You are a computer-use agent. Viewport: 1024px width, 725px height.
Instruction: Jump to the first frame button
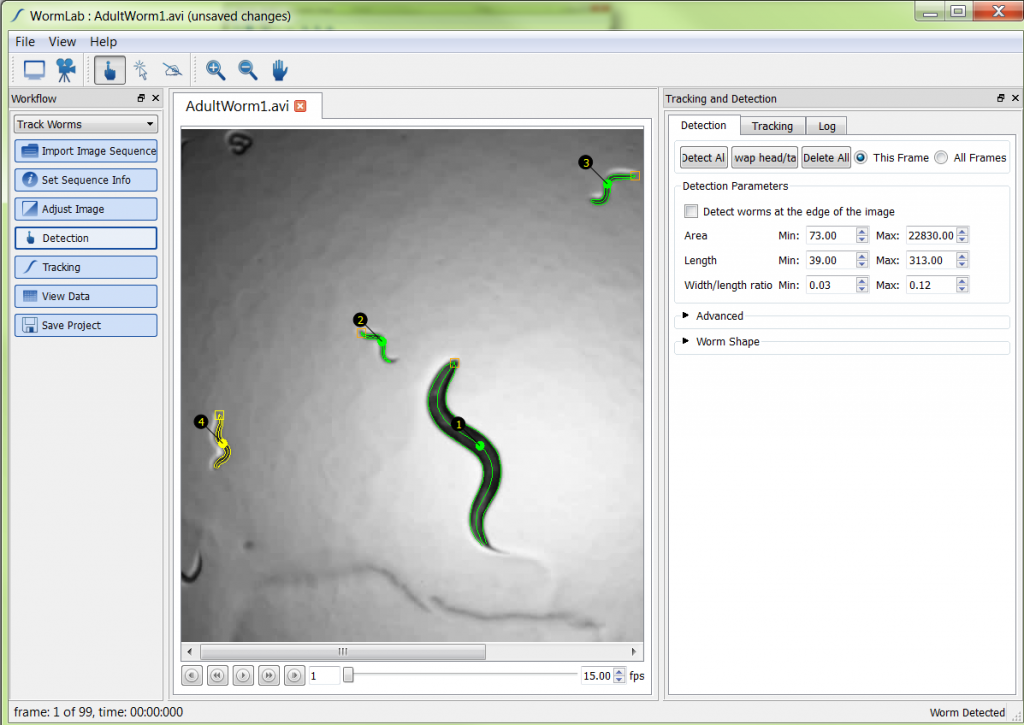(192, 675)
